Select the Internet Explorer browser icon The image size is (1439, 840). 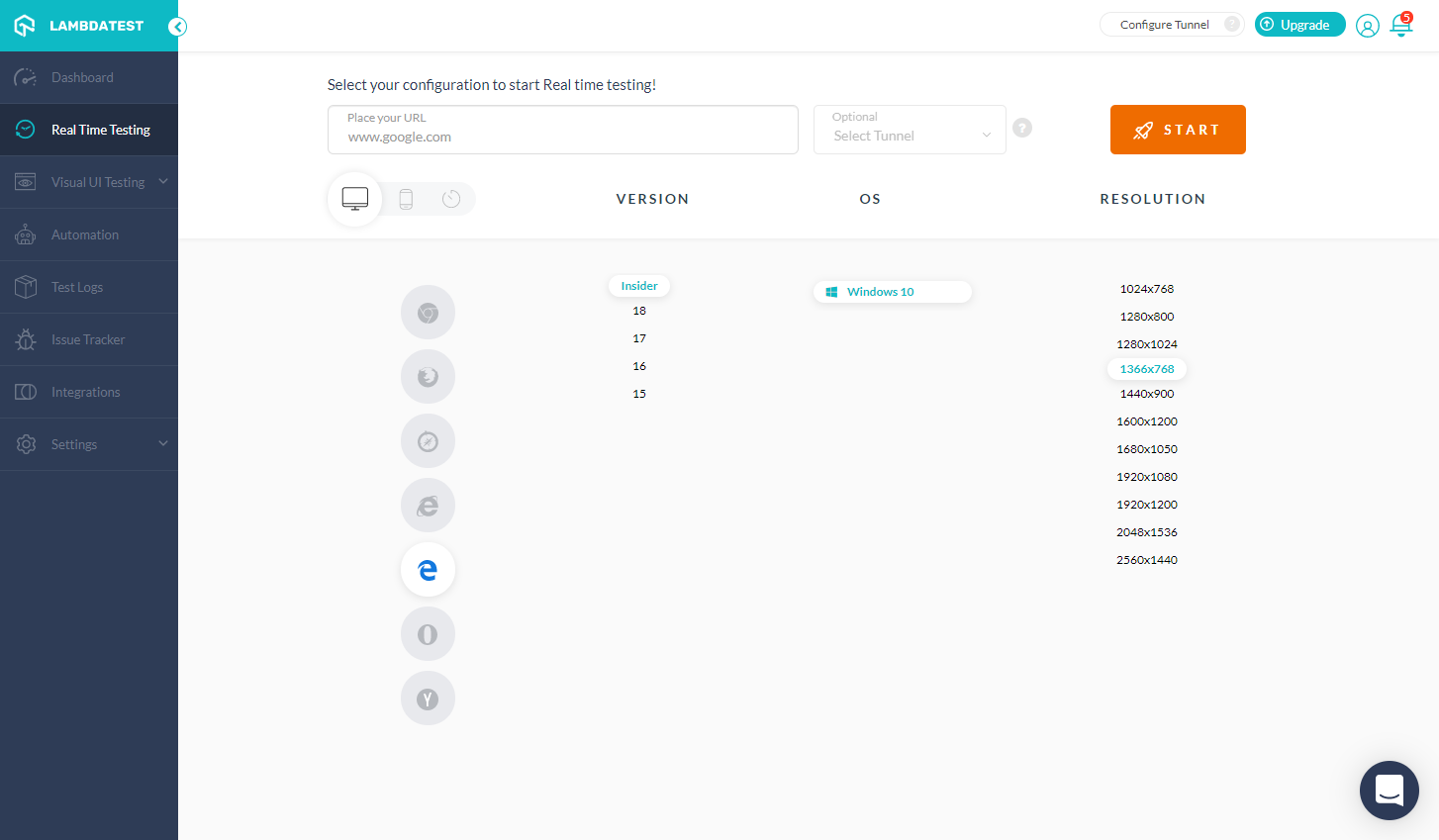[x=428, y=506]
